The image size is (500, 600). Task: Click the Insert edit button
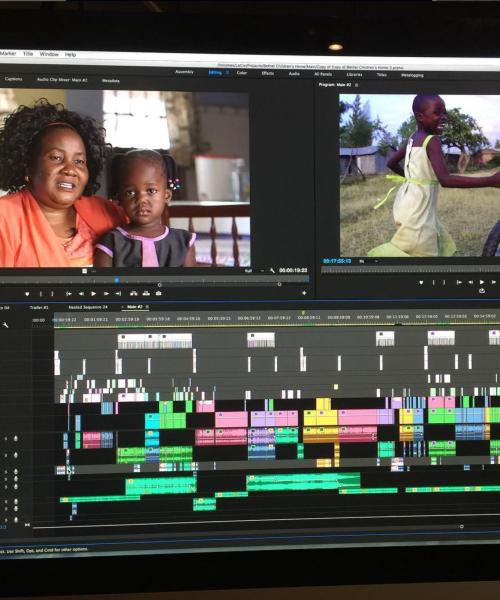[x=134, y=293]
